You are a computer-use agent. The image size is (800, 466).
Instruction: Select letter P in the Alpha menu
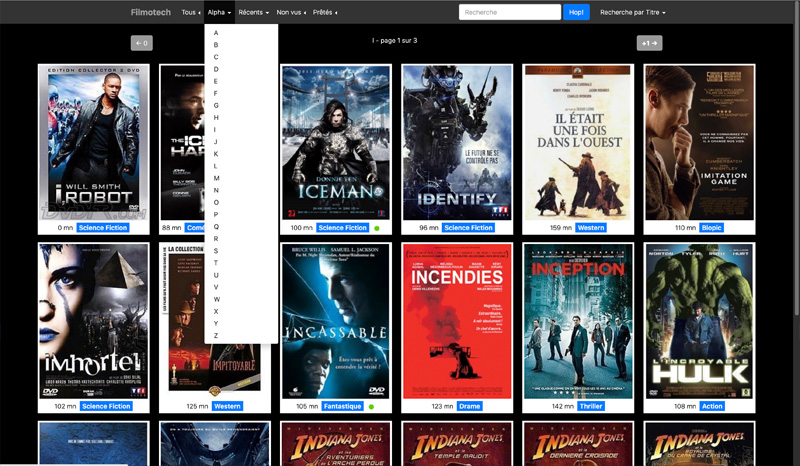241,214
